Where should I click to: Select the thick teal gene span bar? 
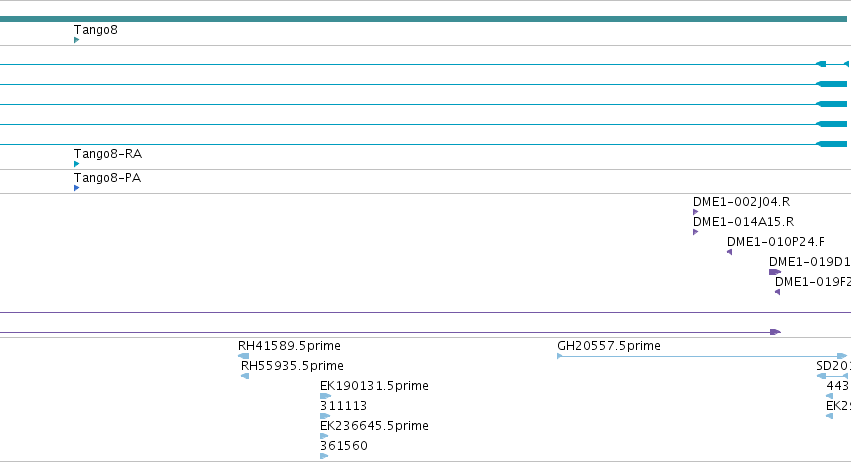pyautogui.click(x=423, y=19)
